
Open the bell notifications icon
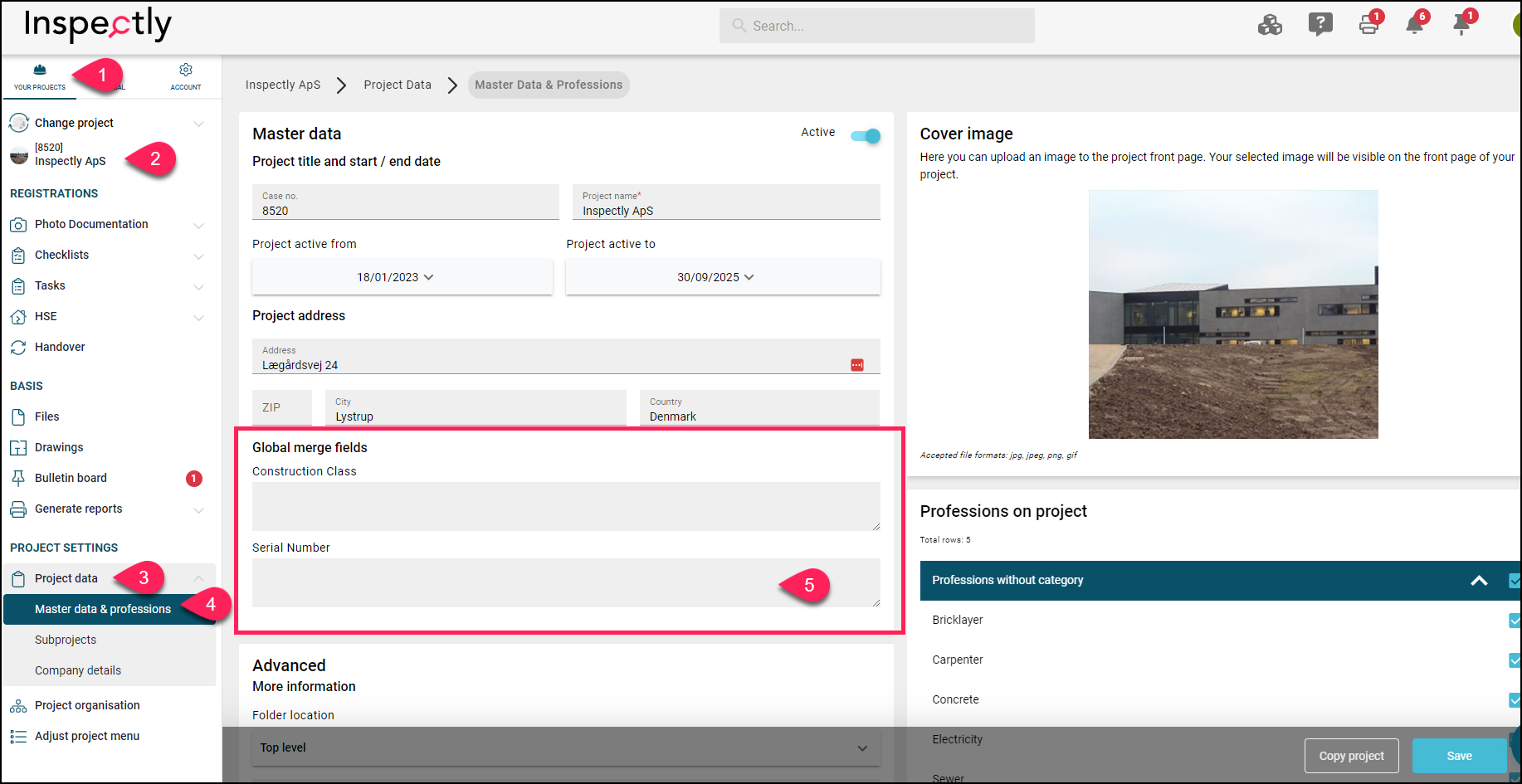pos(1415,25)
